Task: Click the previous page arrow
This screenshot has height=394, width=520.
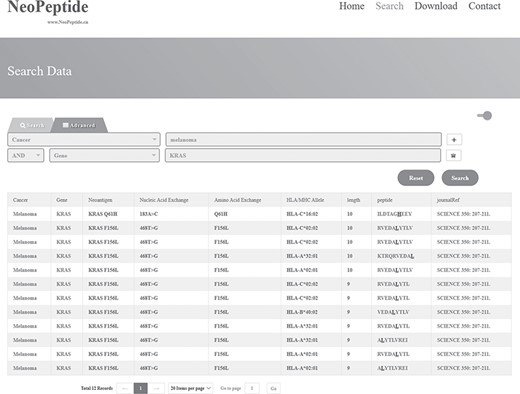Action: pyautogui.click(x=125, y=388)
